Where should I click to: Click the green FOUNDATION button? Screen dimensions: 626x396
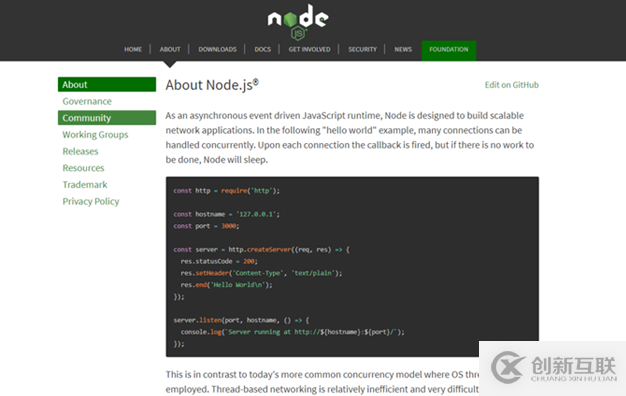pyautogui.click(x=449, y=51)
